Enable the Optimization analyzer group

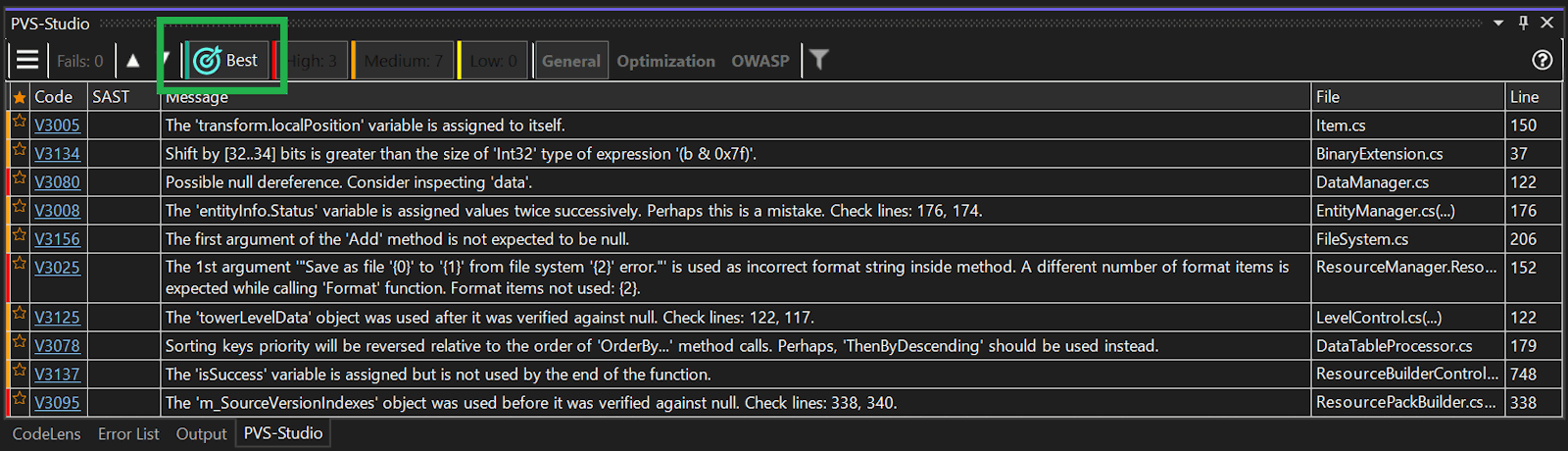tap(665, 61)
